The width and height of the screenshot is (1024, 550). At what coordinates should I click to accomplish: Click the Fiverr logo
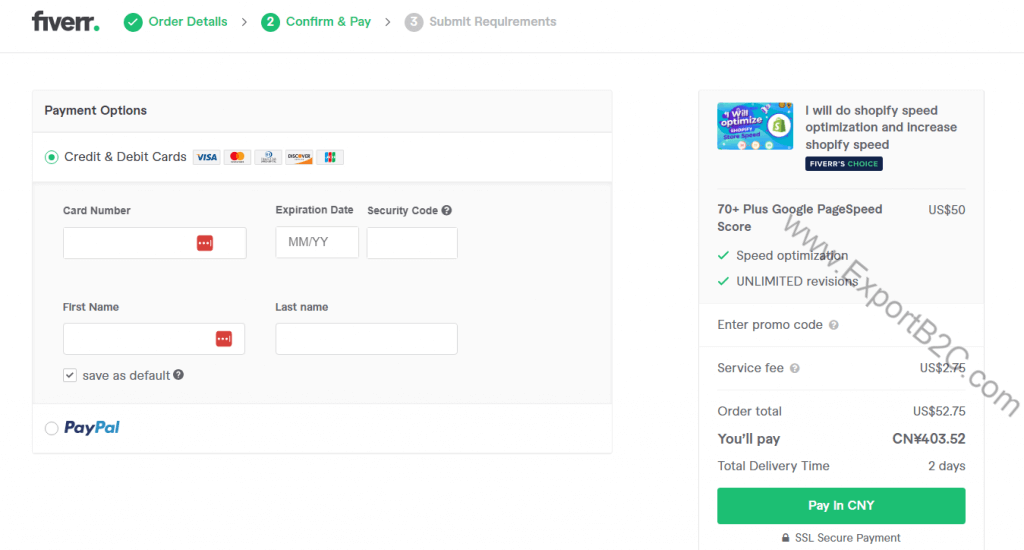pos(65,21)
